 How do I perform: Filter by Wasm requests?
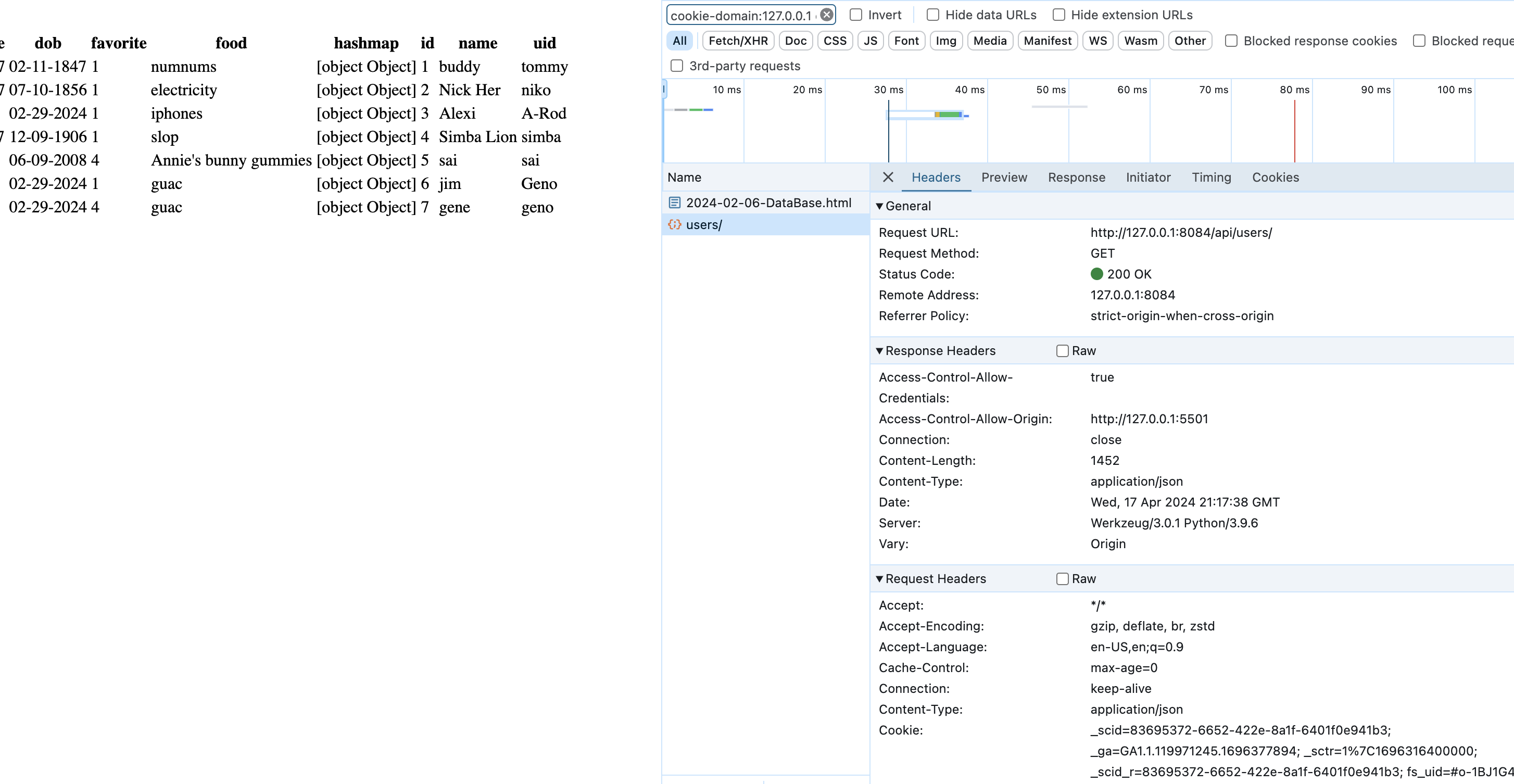coord(1140,41)
